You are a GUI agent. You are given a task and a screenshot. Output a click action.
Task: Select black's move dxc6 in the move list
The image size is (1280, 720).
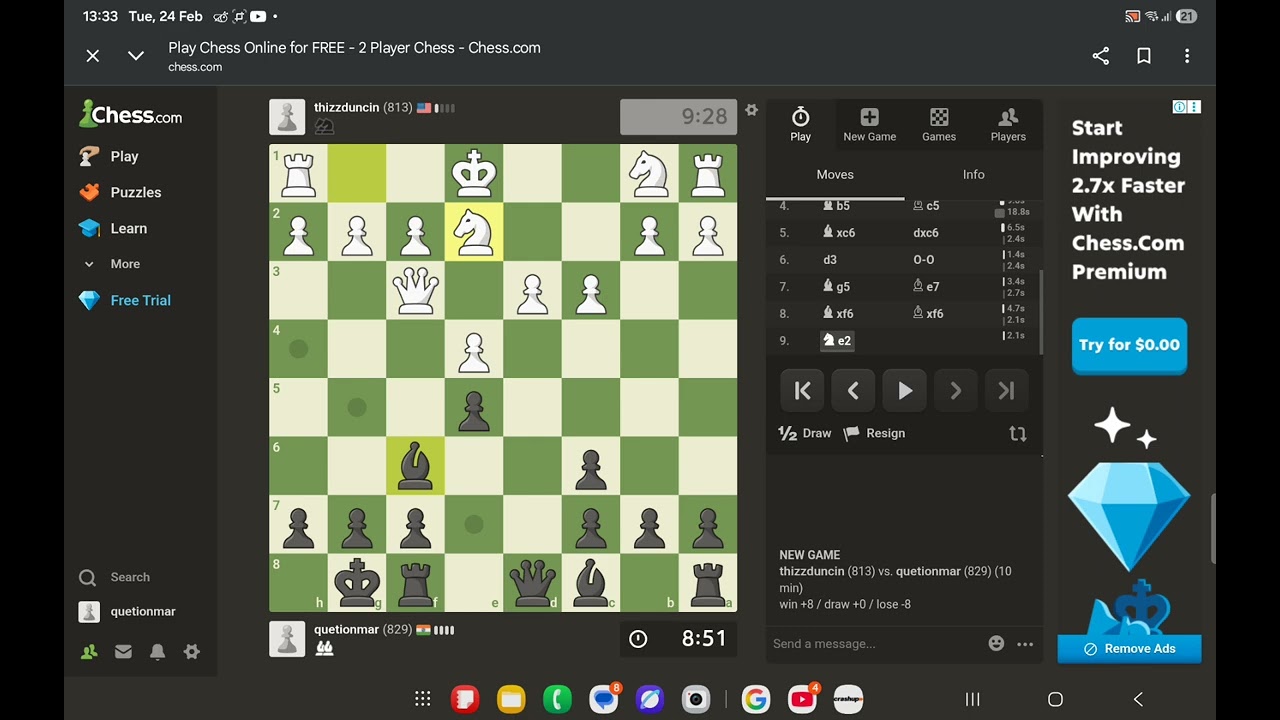pos(926,233)
